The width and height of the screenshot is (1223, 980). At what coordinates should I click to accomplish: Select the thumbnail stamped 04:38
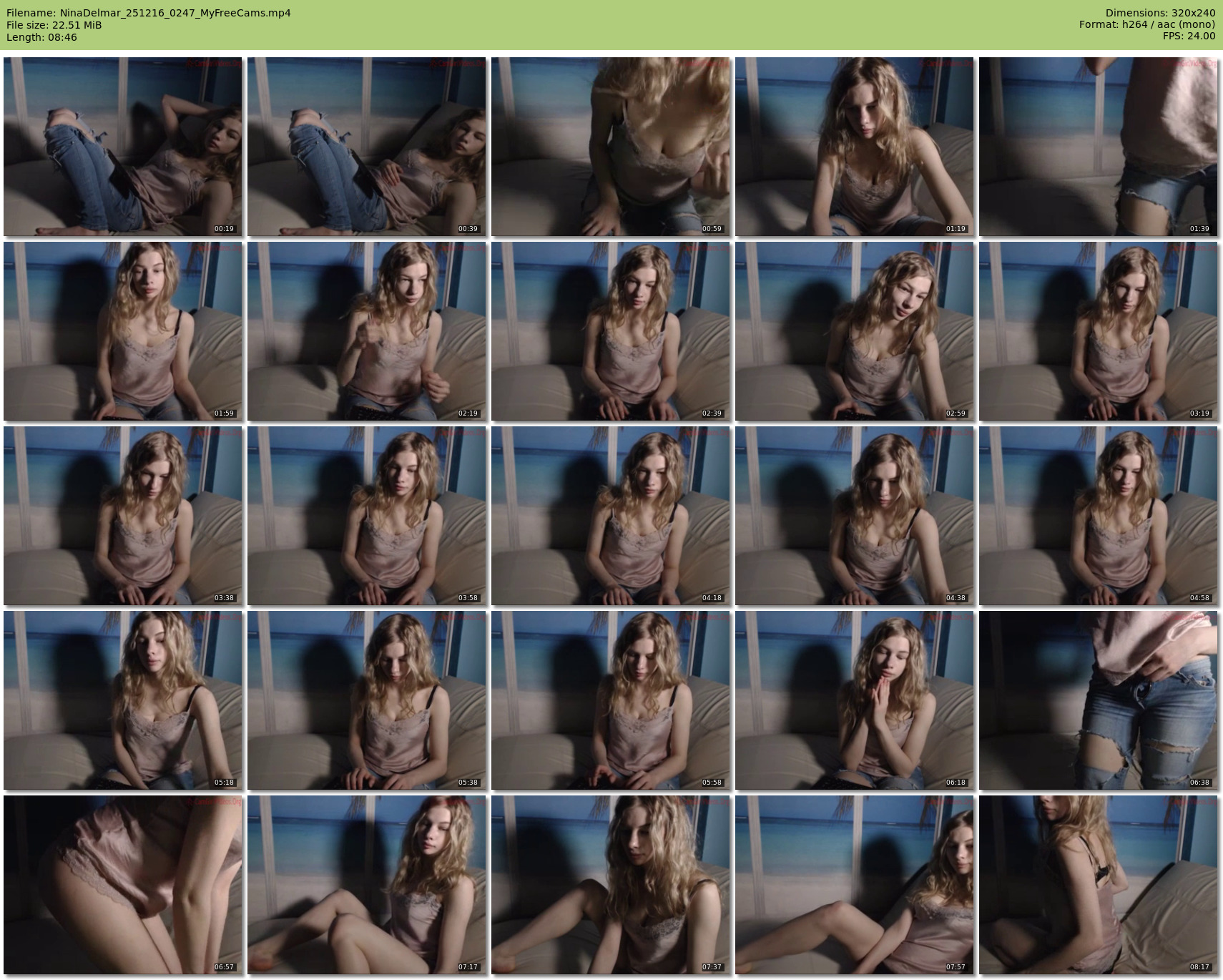click(x=855, y=516)
